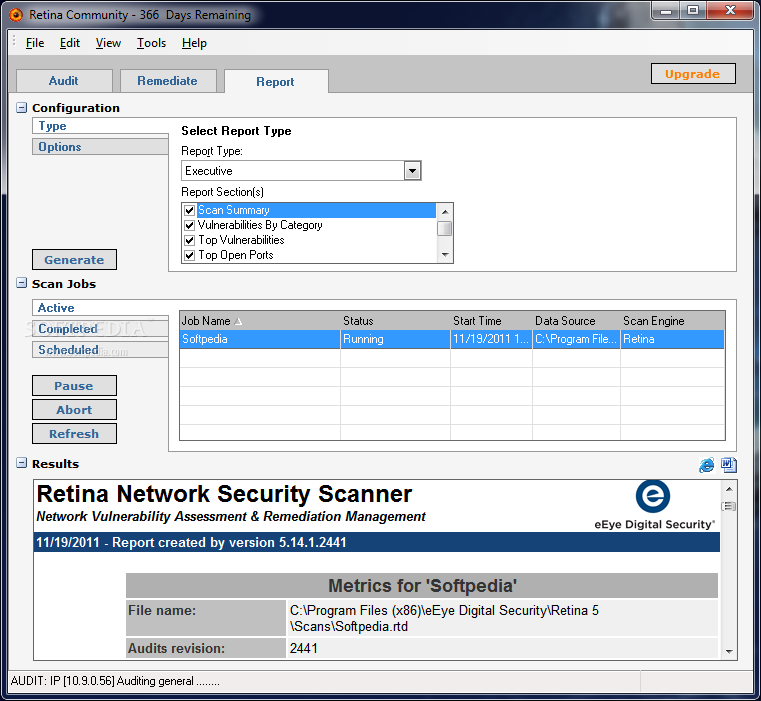Click the C:\Program File... data source cell
Screen dimensions: 761x701
coord(576,339)
